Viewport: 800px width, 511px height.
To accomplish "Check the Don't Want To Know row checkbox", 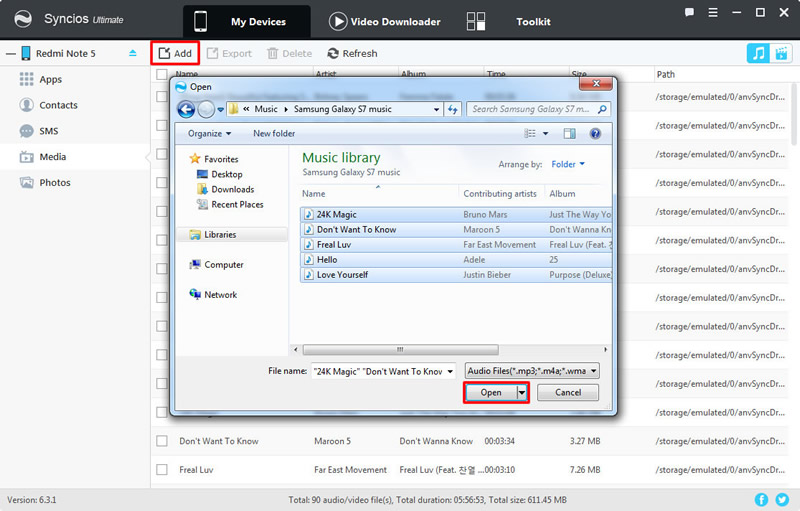I will click(162, 441).
